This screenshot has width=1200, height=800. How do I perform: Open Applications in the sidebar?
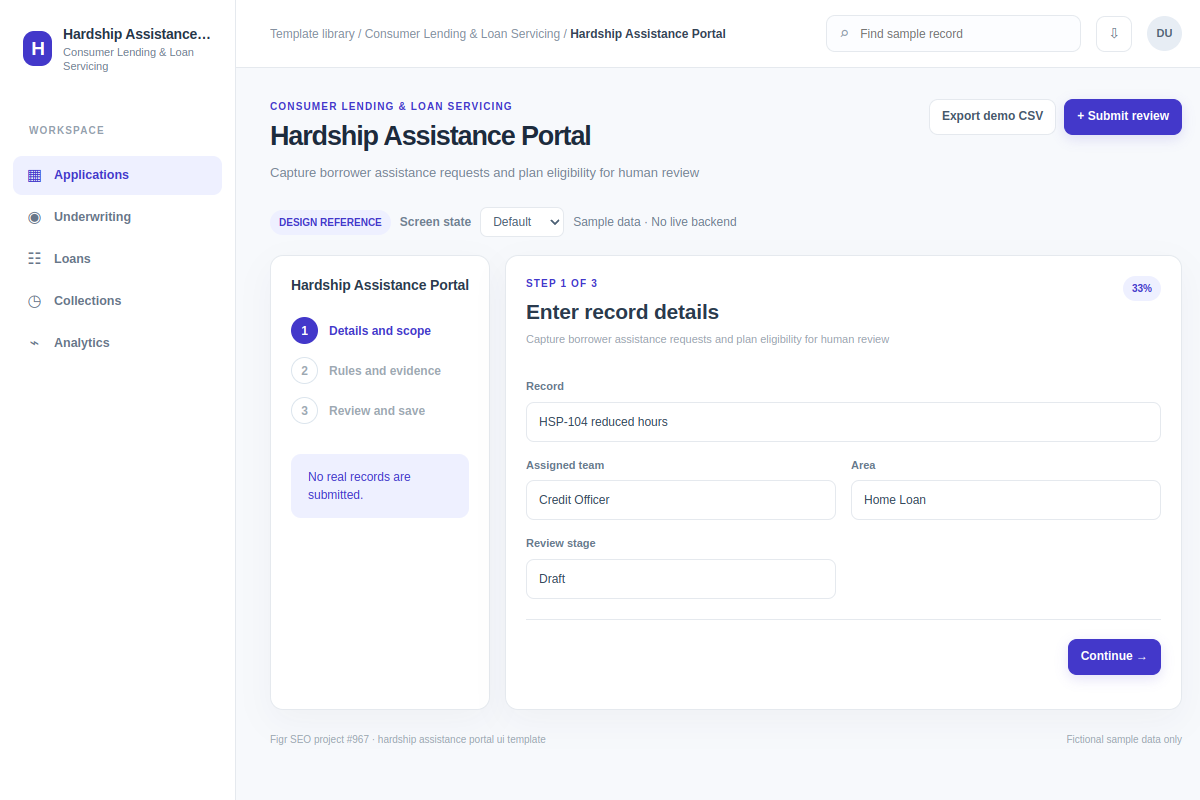[x=117, y=175]
